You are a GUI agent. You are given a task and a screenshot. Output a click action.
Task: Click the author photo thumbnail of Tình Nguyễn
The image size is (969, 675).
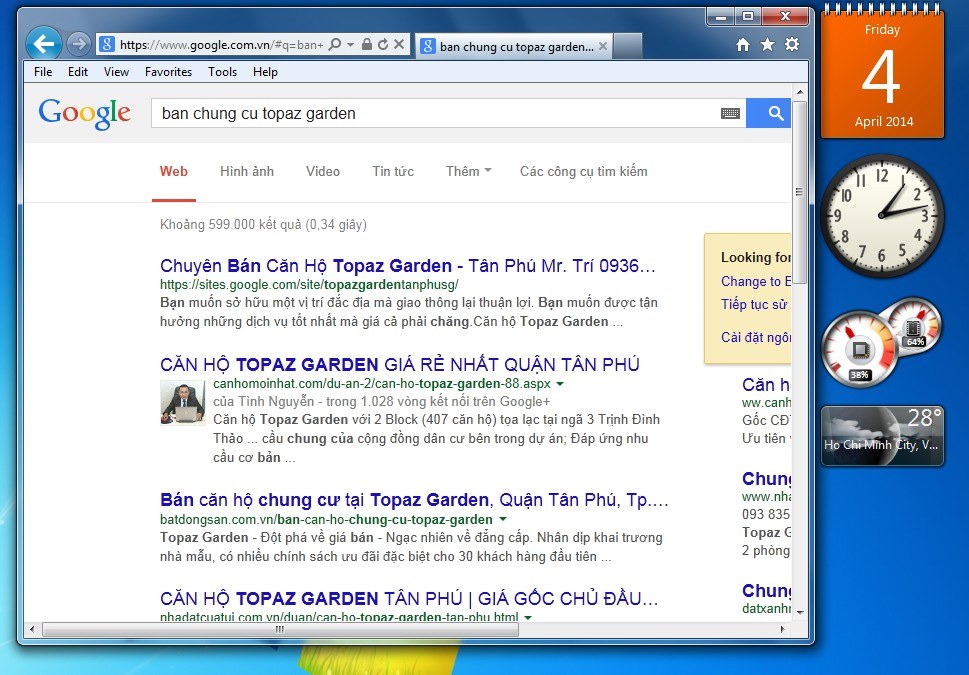[182, 403]
